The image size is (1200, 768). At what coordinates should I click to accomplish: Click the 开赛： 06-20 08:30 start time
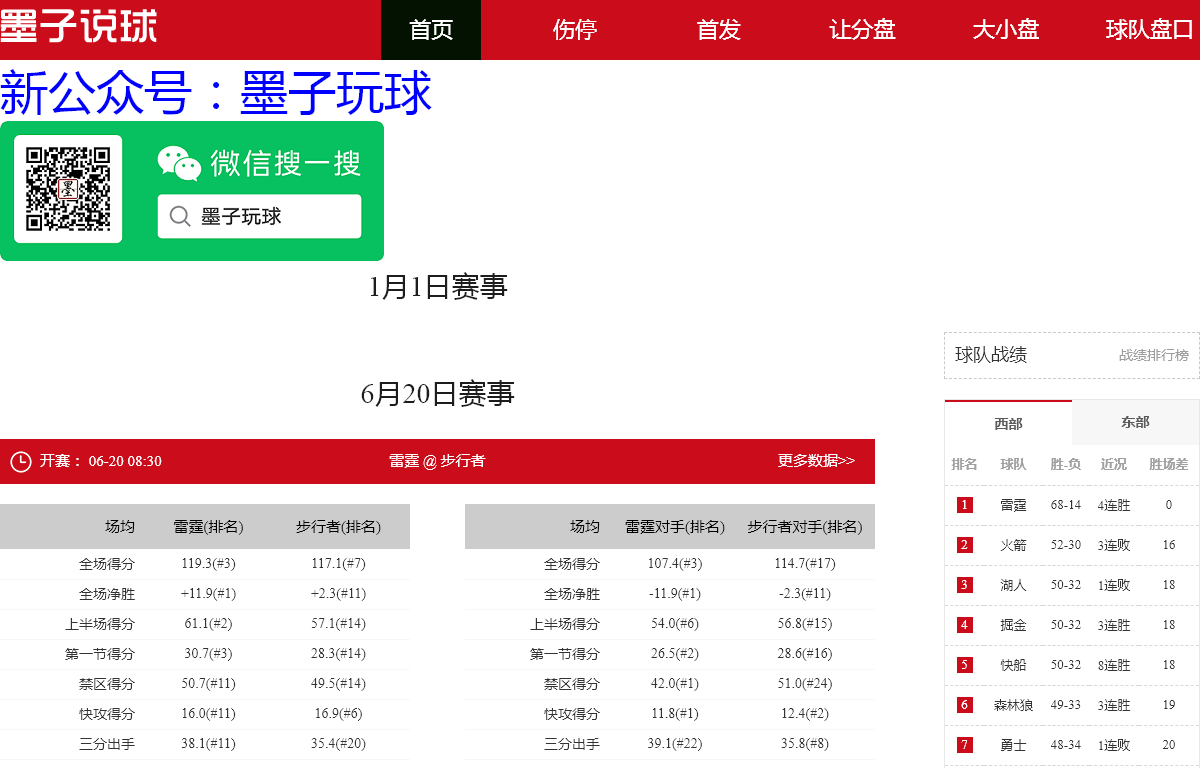pyautogui.click(x=100, y=461)
